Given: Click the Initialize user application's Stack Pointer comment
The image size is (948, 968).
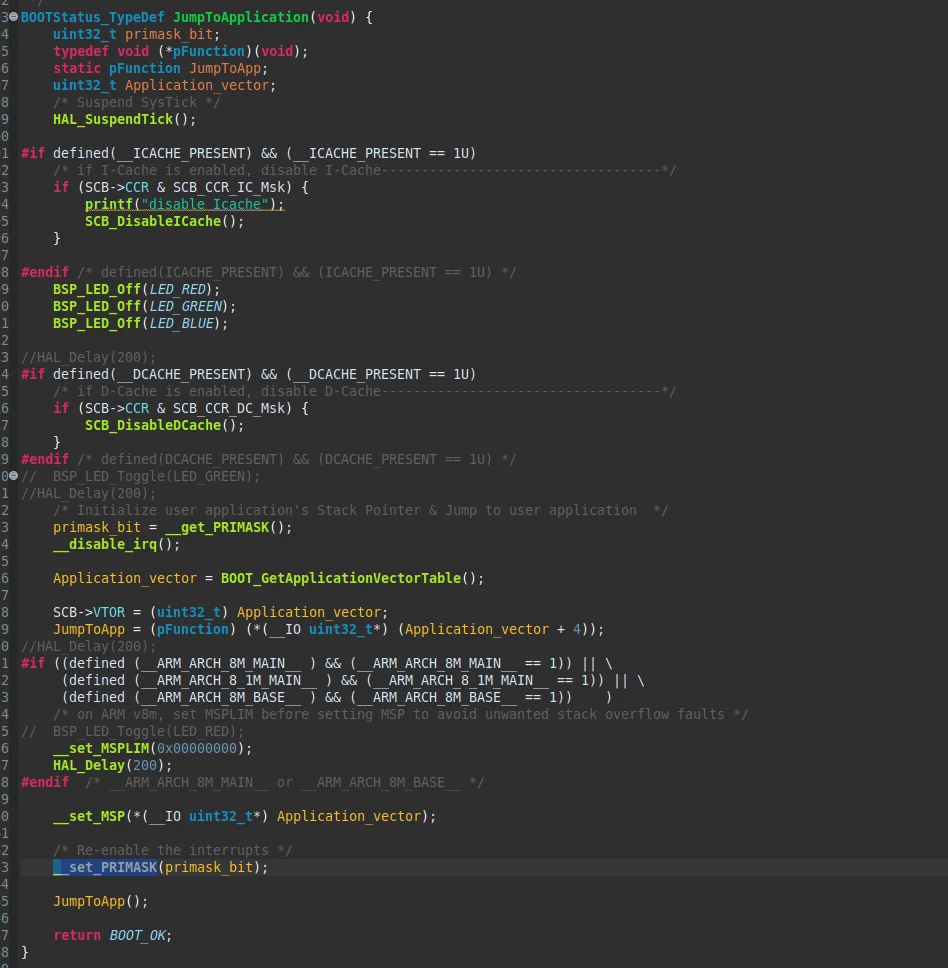Looking at the screenshot, I should pos(360,511).
